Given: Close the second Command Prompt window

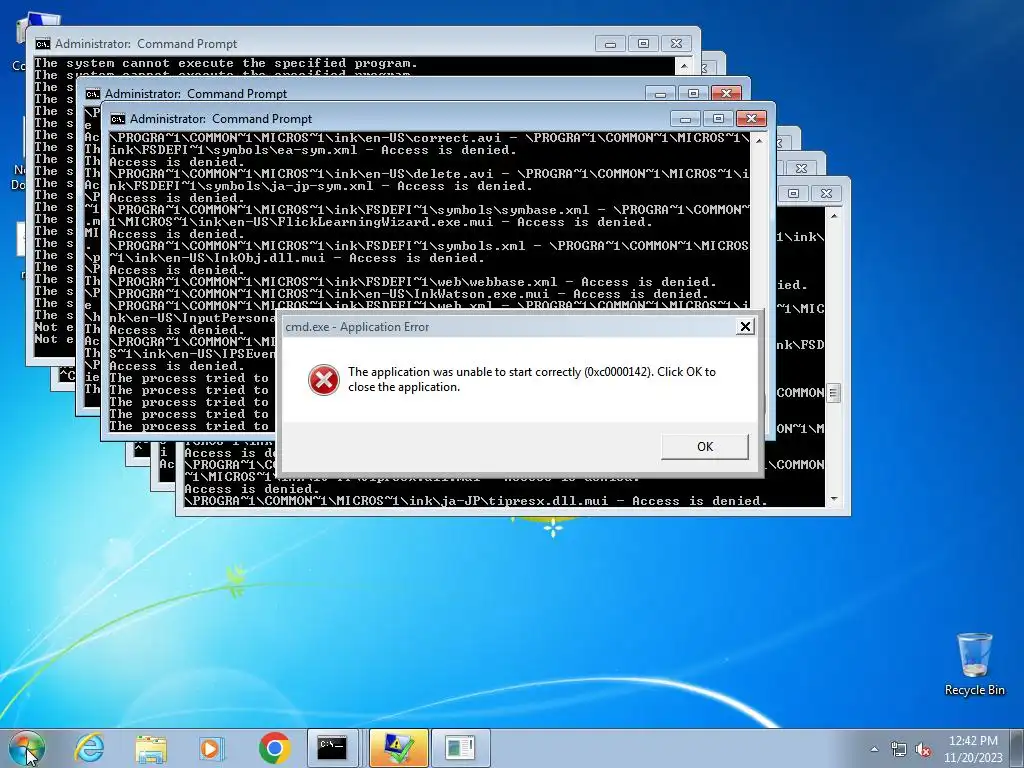Looking at the screenshot, I should tap(726, 93).
